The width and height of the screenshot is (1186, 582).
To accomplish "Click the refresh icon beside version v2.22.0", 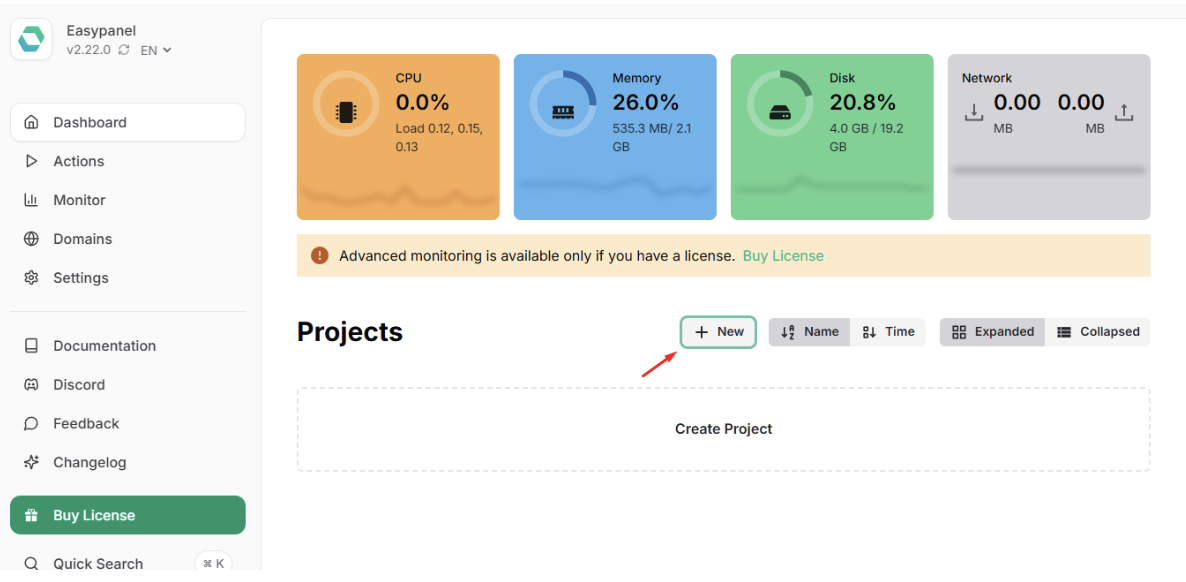I will tap(125, 50).
